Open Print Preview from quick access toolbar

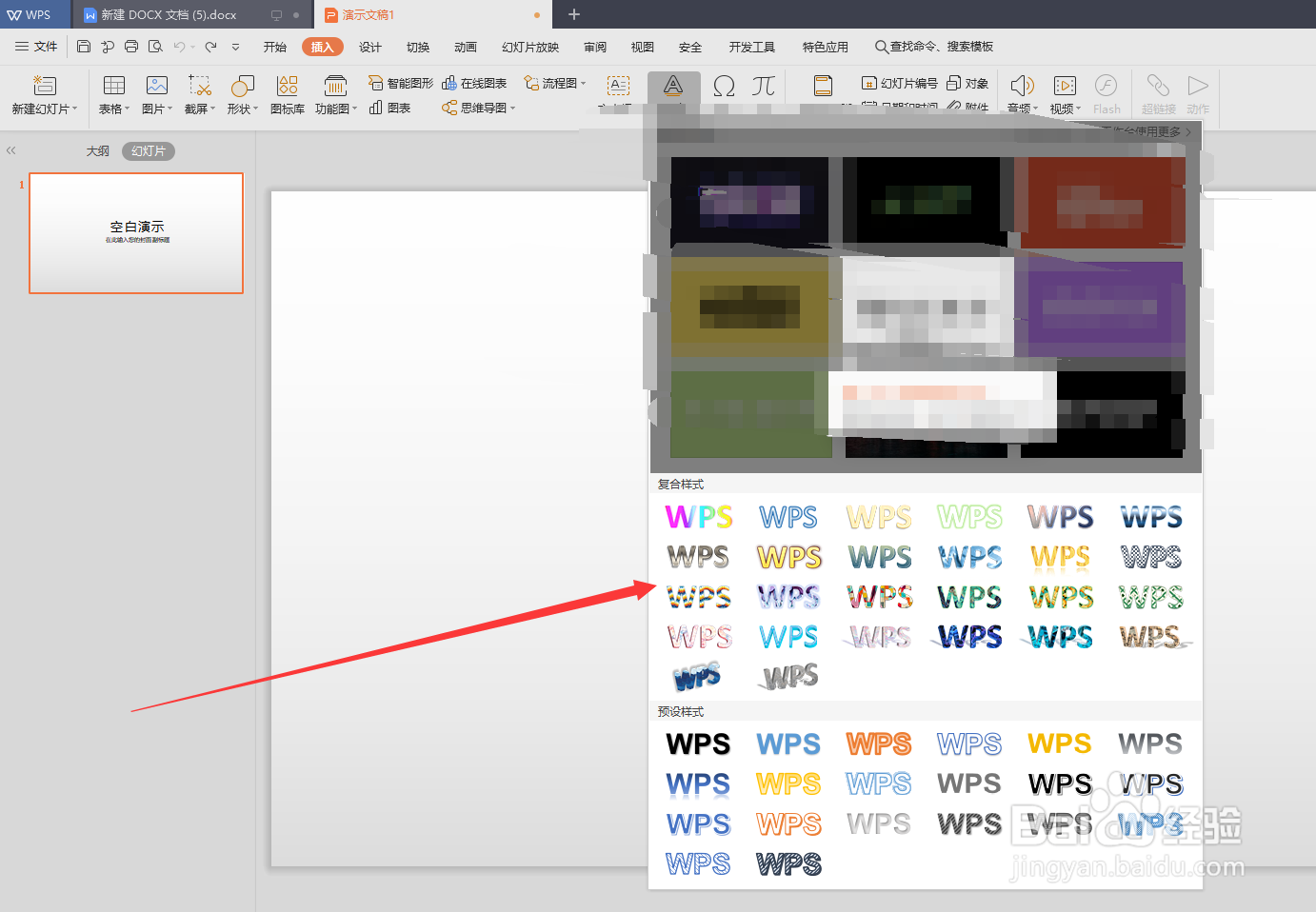tap(155, 47)
